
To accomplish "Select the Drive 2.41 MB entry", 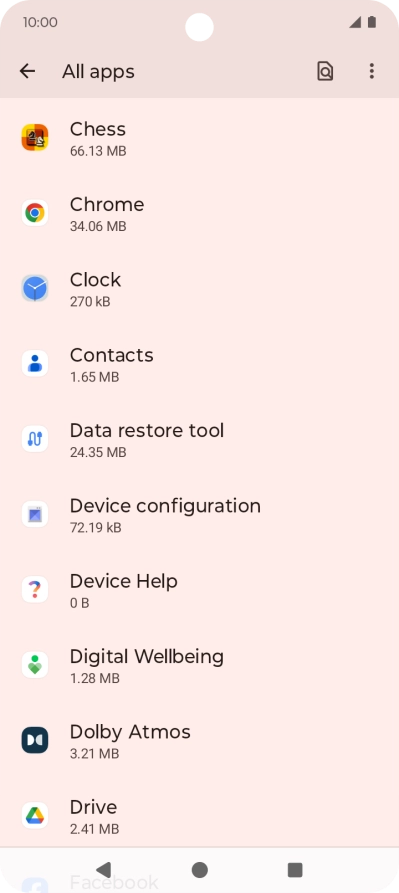I will [199, 816].
